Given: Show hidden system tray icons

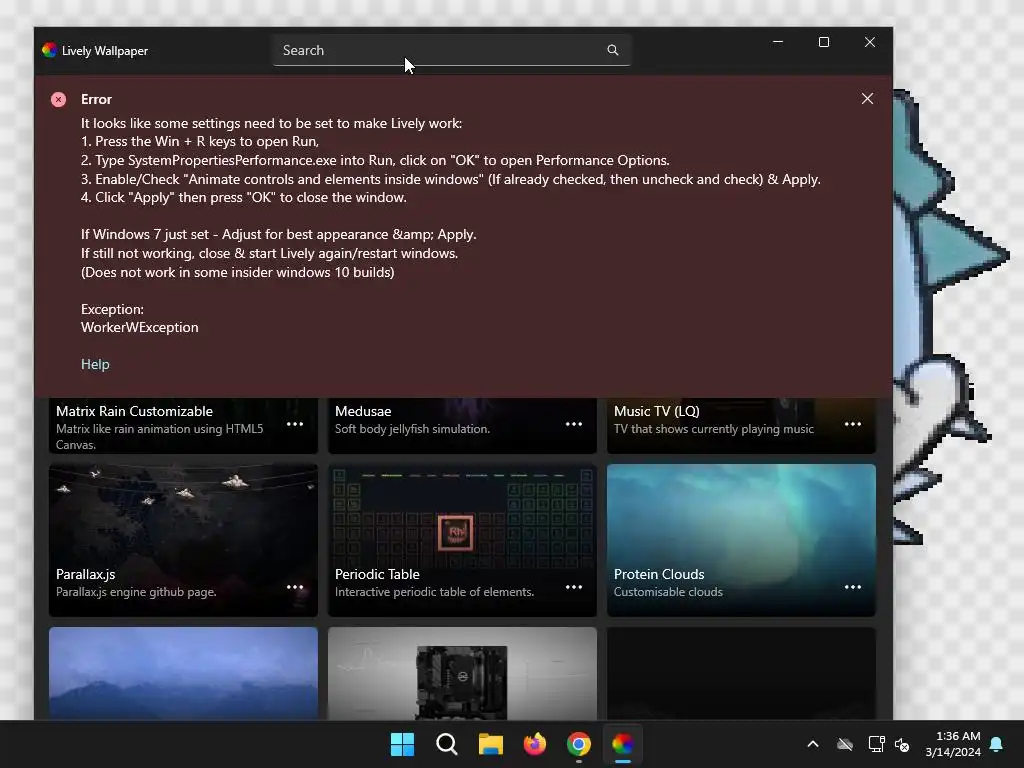Looking at the screenshot, I should (813, 744).
